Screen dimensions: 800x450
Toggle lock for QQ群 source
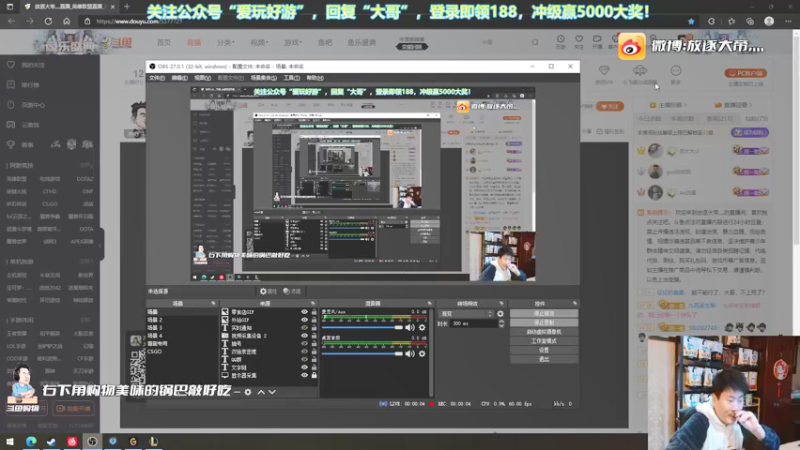pyautogui.click(x=314, y=359)
